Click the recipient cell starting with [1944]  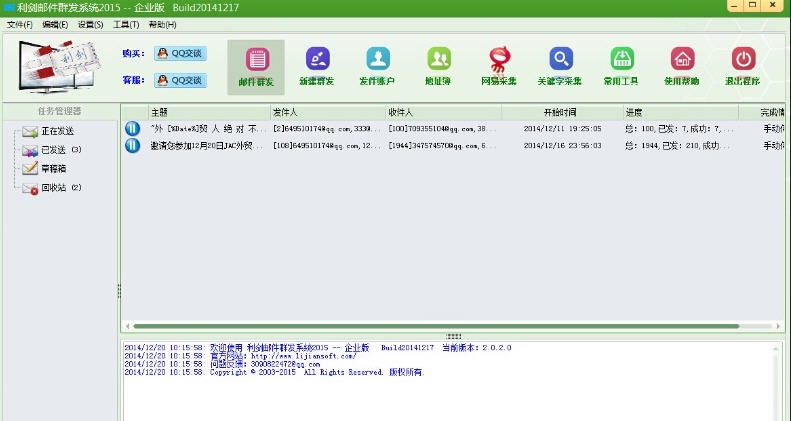(x=442, y=146)
